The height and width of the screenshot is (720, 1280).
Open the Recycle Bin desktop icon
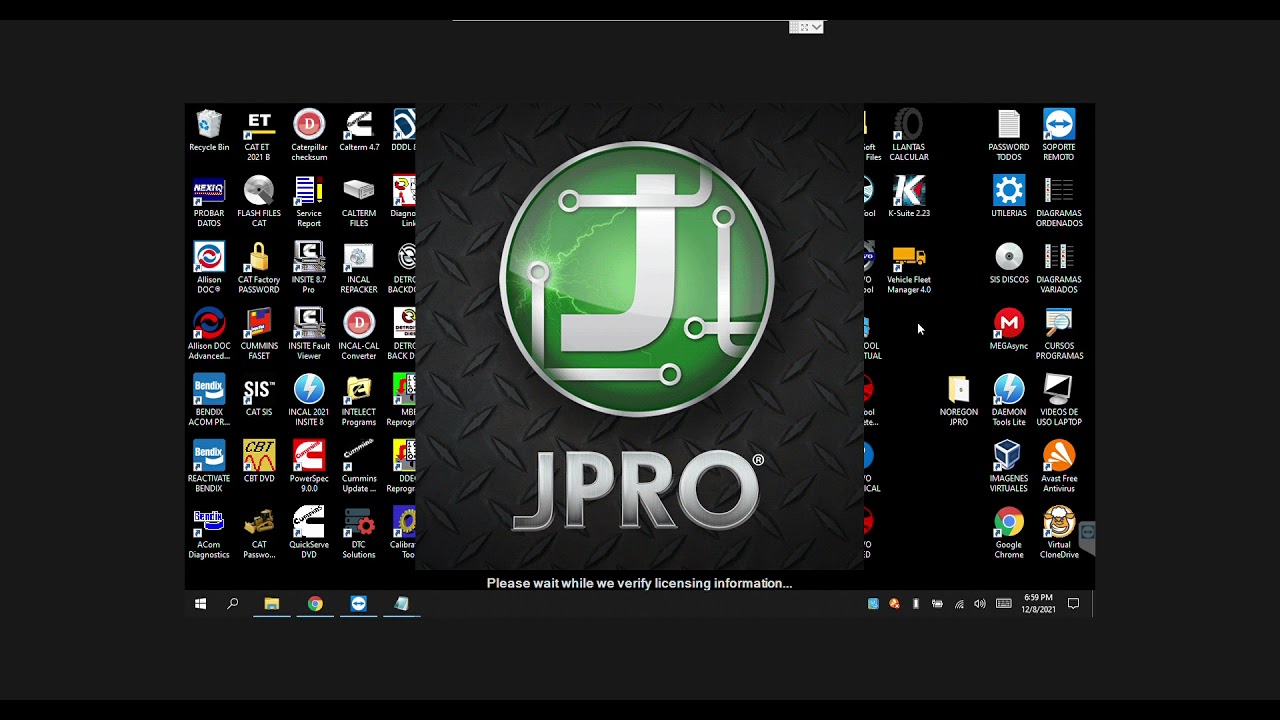209,131
